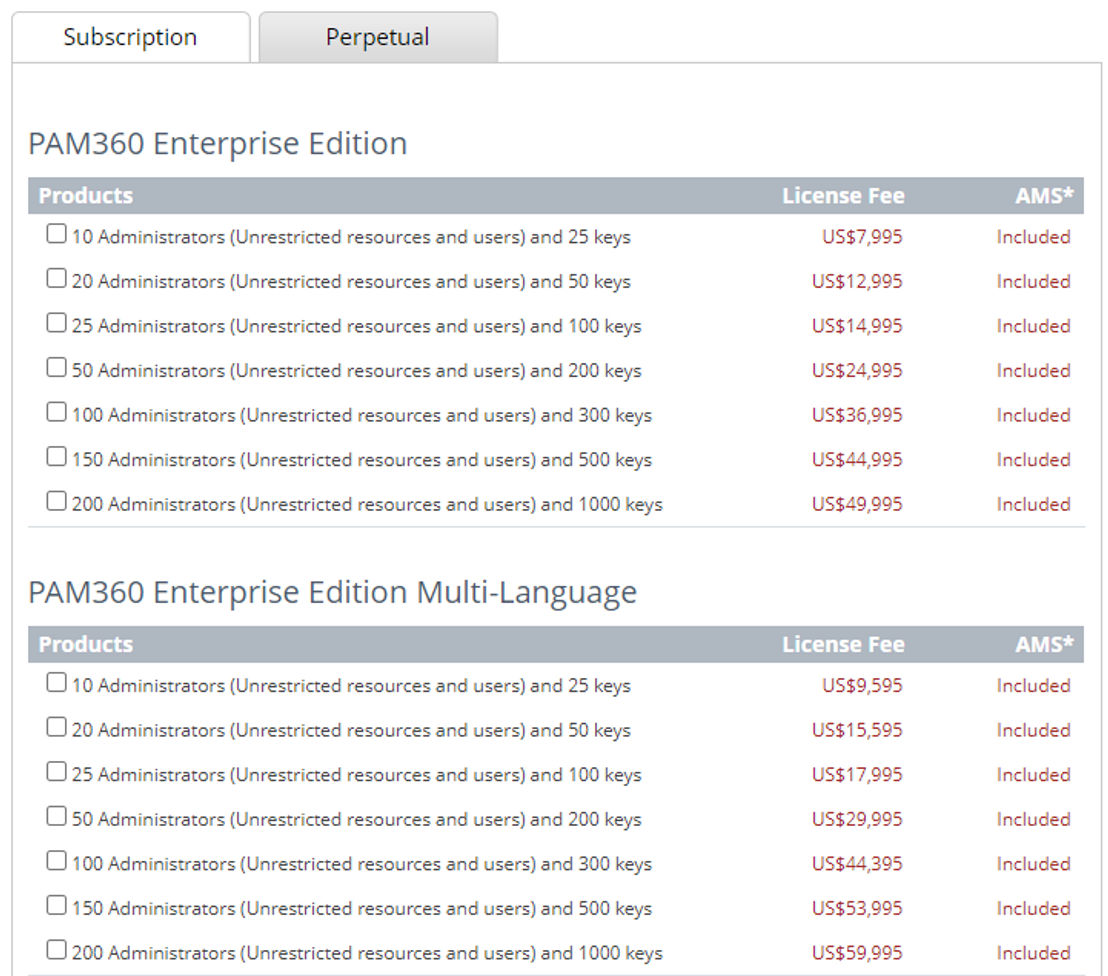The image size is (1108, 976).
Task: Click Included next to US$29,995
Action: (1033, 819)
